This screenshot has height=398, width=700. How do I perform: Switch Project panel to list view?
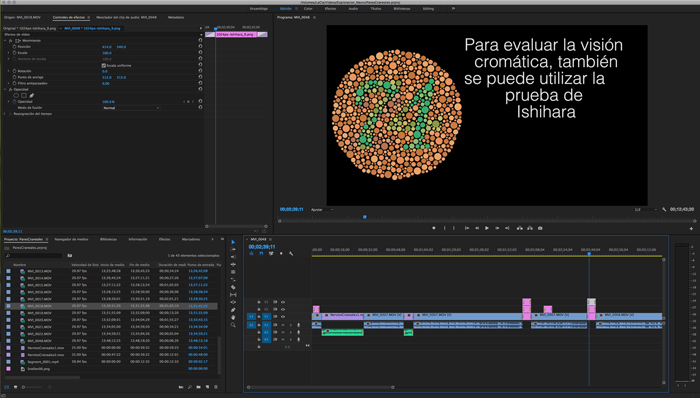[x=7, y=387]
